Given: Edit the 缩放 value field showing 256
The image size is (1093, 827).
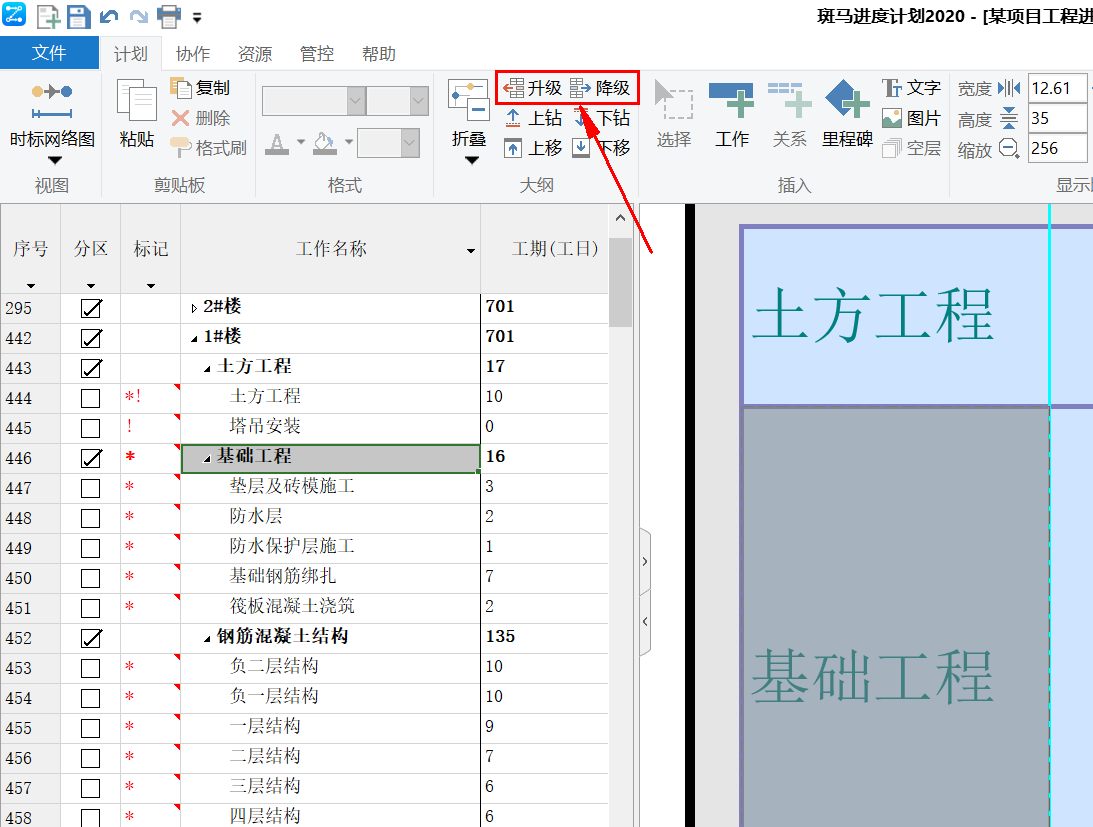Looking at the screenshot, I should pos(1057,148).
